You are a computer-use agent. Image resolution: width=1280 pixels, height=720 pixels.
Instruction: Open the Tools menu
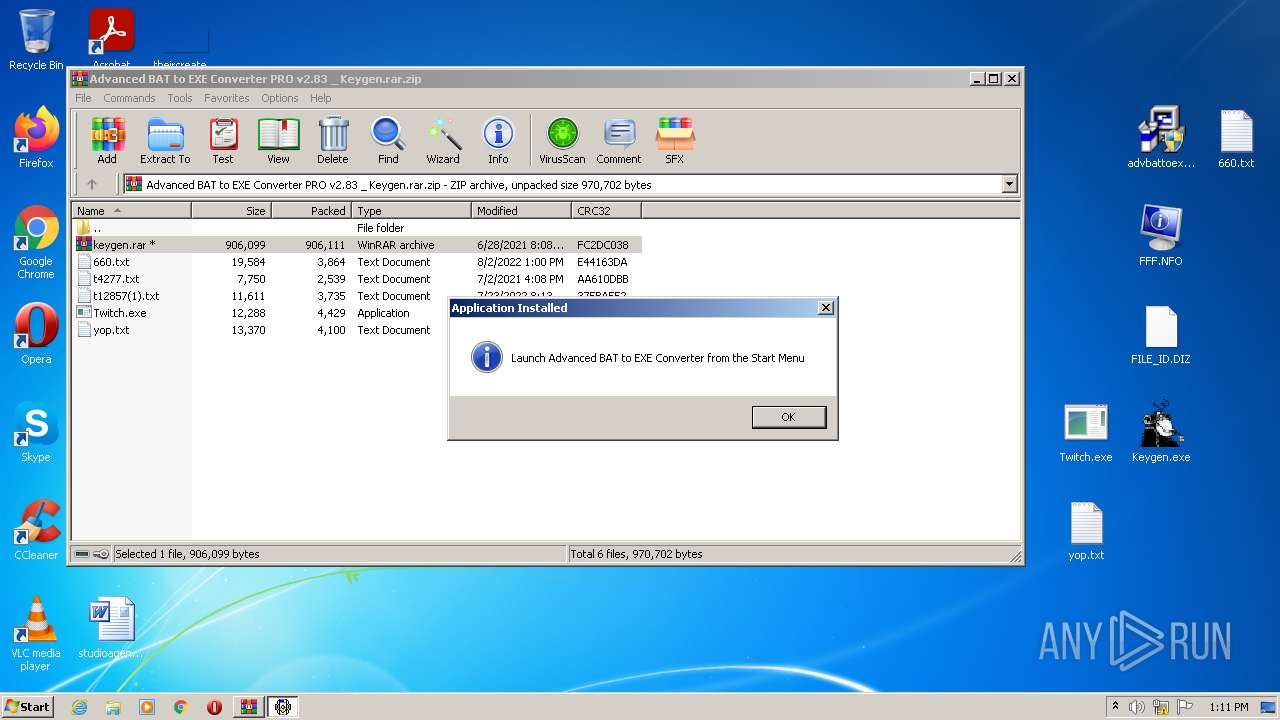coord(180,98)
